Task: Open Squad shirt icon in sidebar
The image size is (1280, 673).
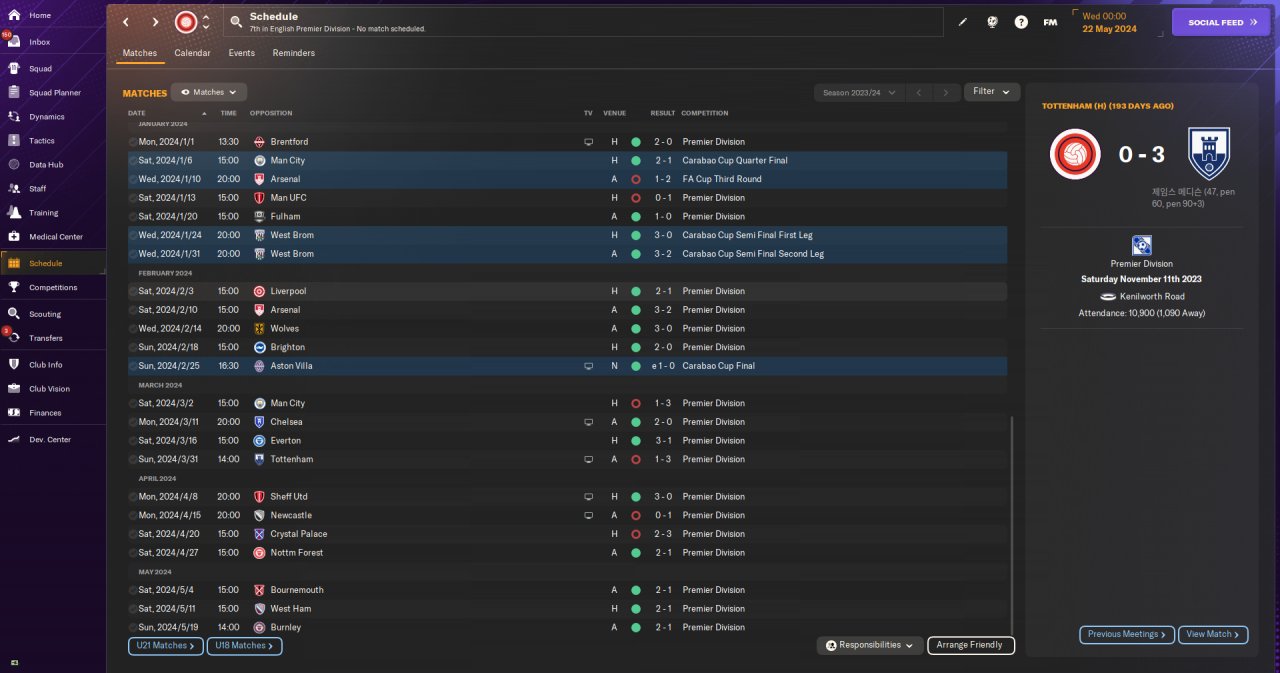Action: (14, 69)
